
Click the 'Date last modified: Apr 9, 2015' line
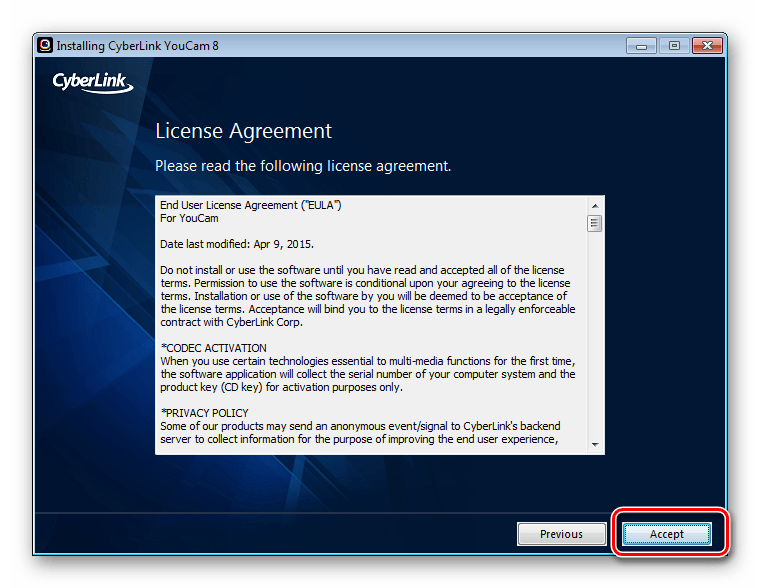point(237,244)
